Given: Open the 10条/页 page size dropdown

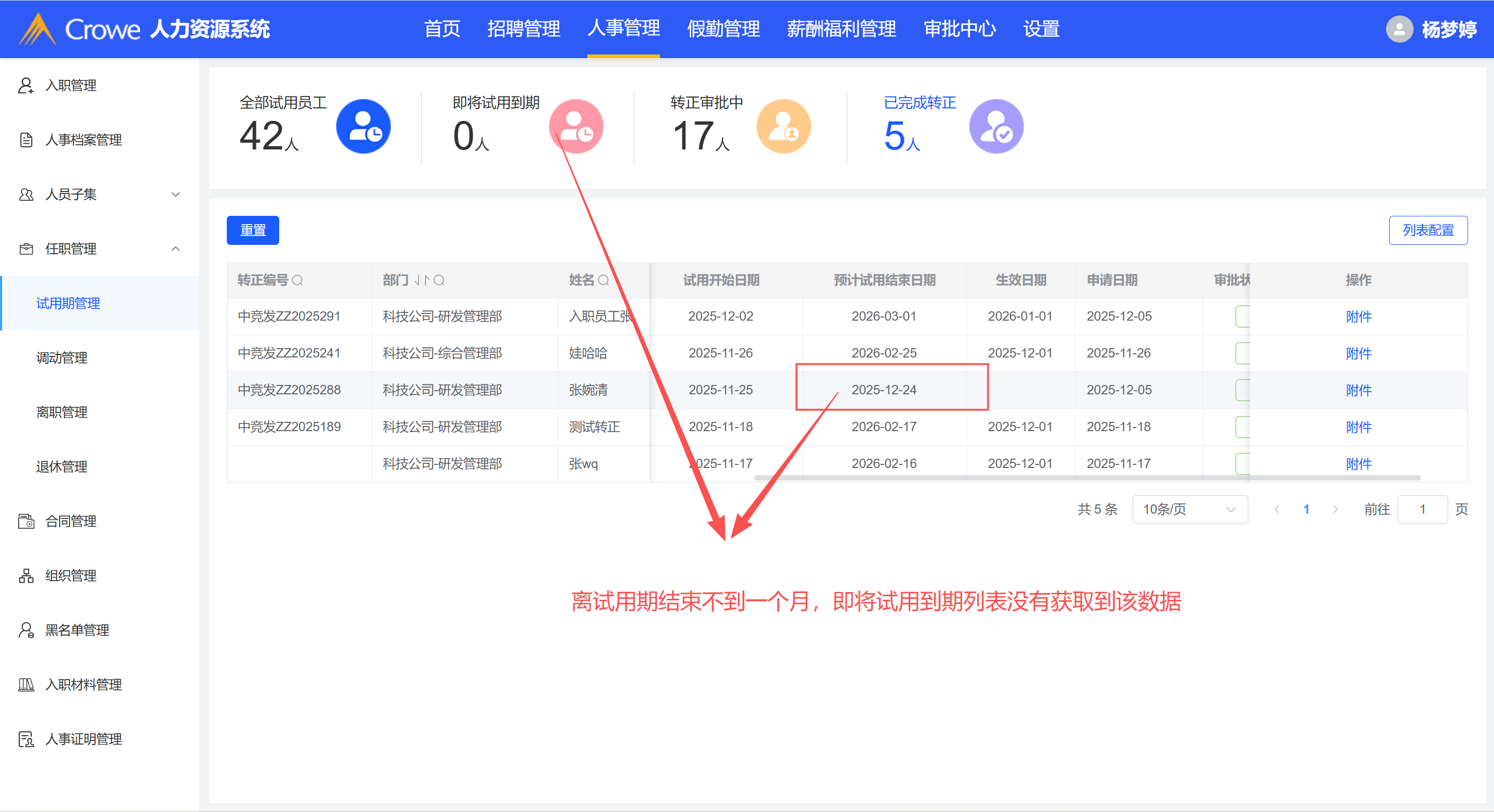Looking at the screenshot, I should click(1189, 509).
